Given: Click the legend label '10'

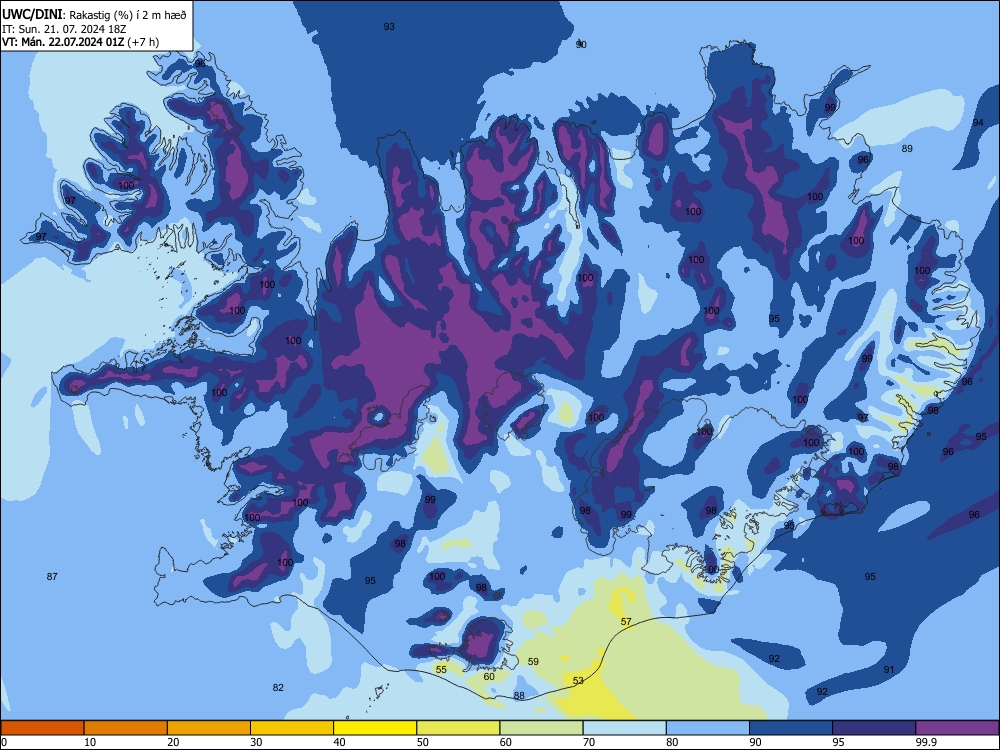Looking at the screenshot, I should (x=90, y=742).
